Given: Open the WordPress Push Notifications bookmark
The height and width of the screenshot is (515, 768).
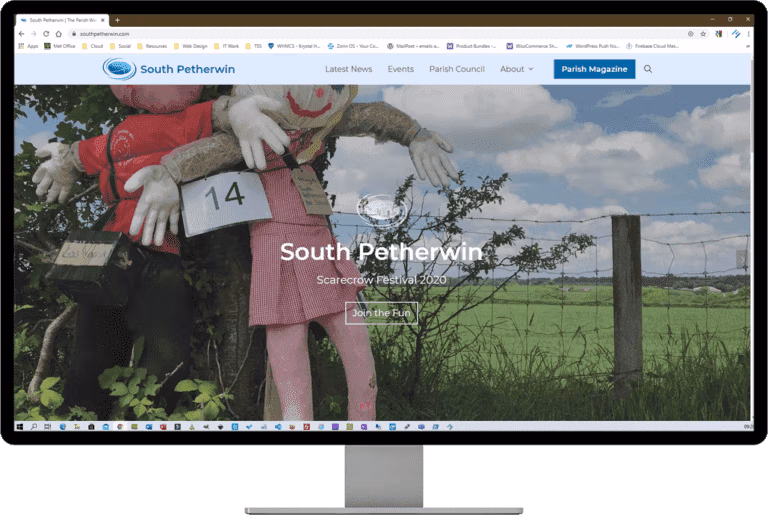Looking at the screenshot, I should tap(593, 46).
